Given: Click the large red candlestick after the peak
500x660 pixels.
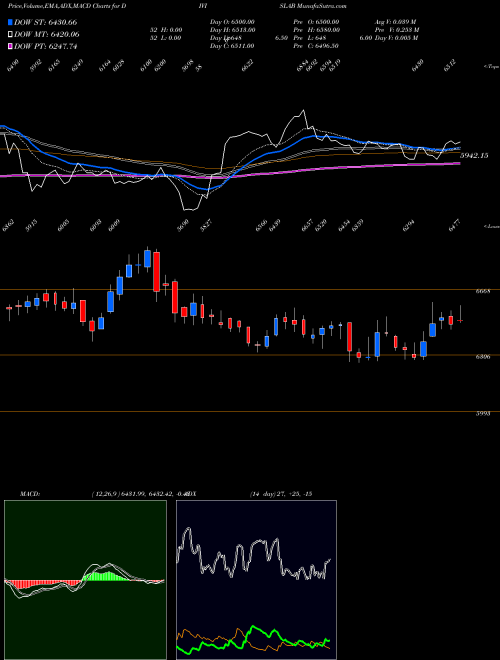Looking at the screenshot, I should (x=157, y=271).
